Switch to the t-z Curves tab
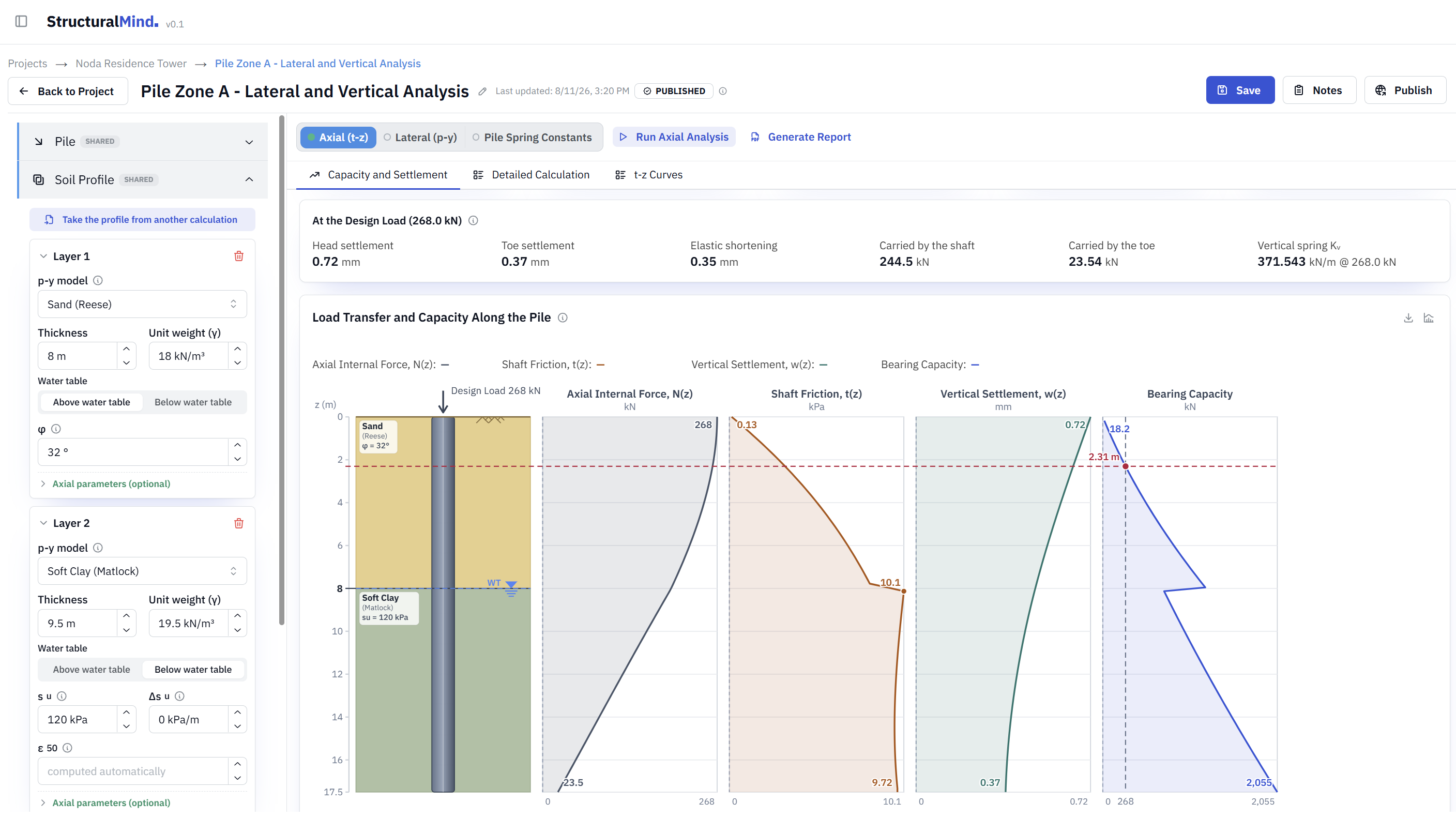Screen dimensions: 1456x818 pos(649,175)
